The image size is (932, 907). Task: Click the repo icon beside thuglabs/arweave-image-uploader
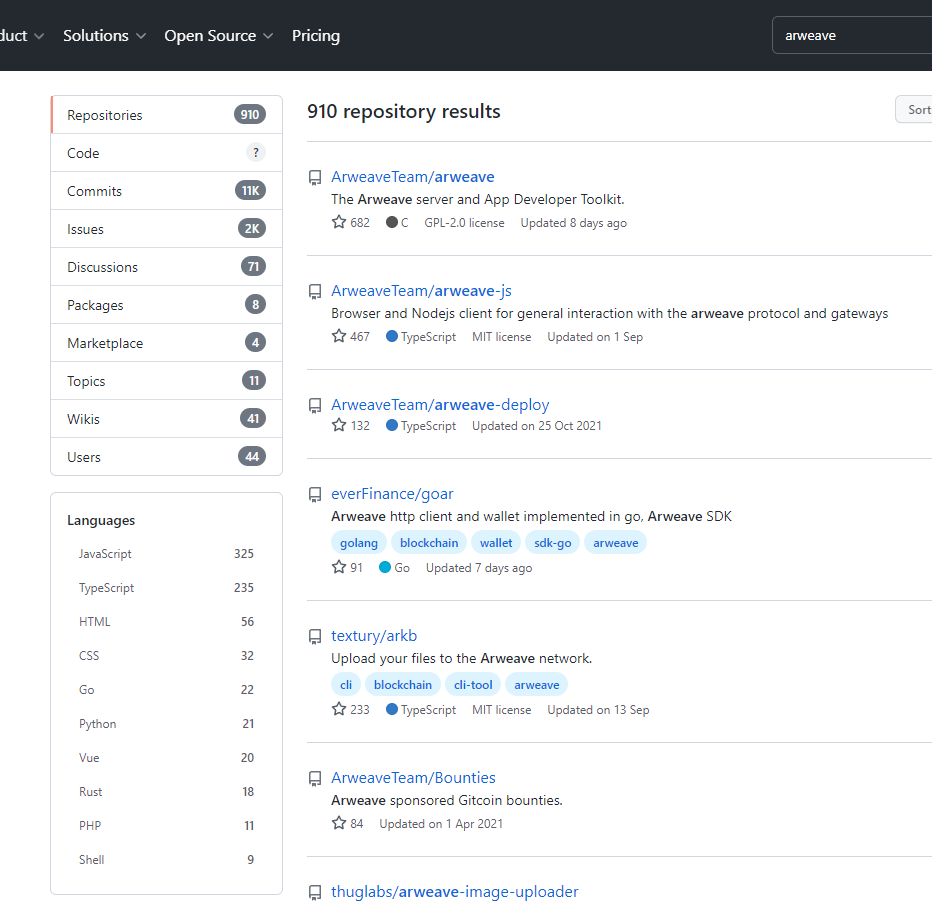point(314,892)
